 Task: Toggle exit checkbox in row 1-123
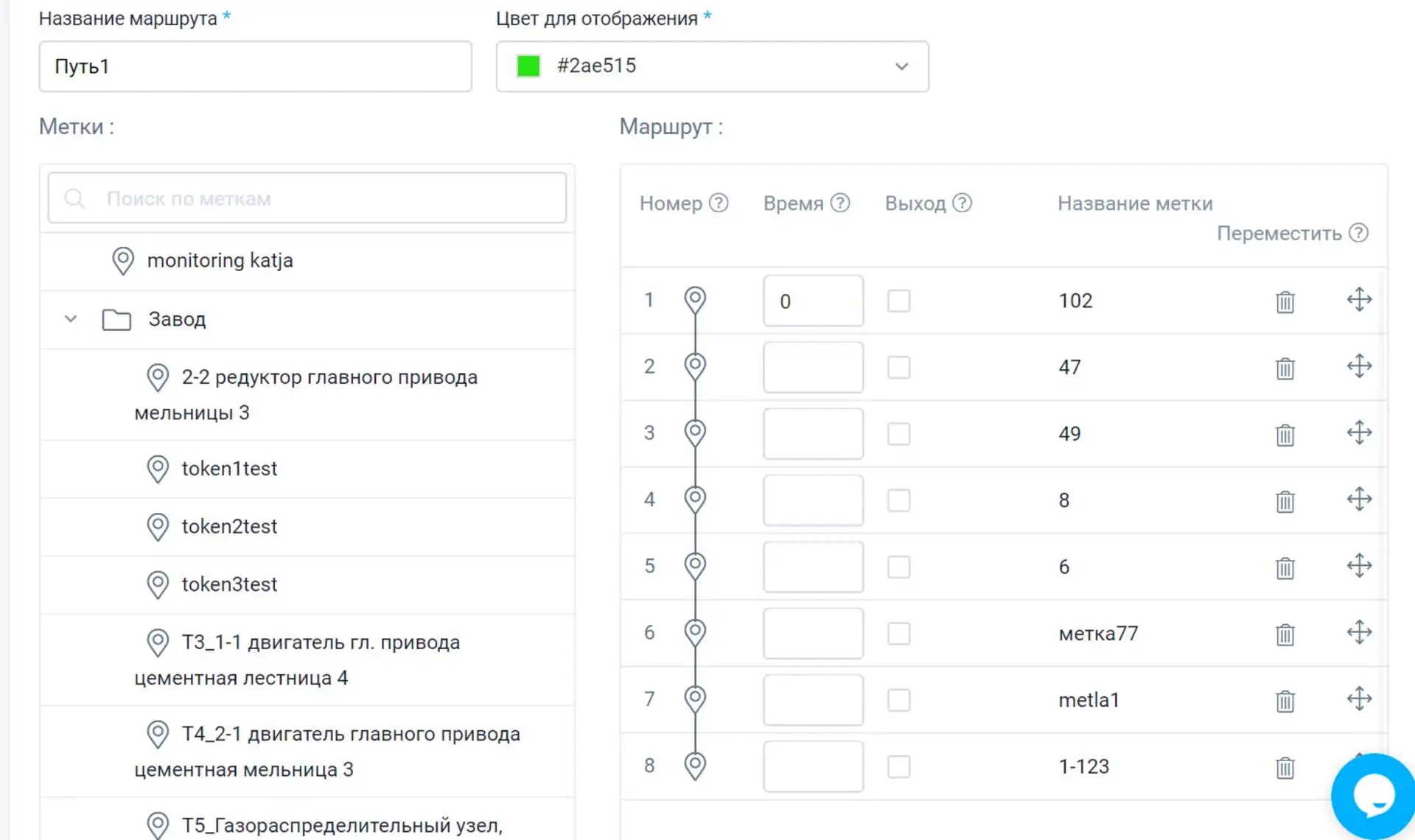tap(898, 766)
